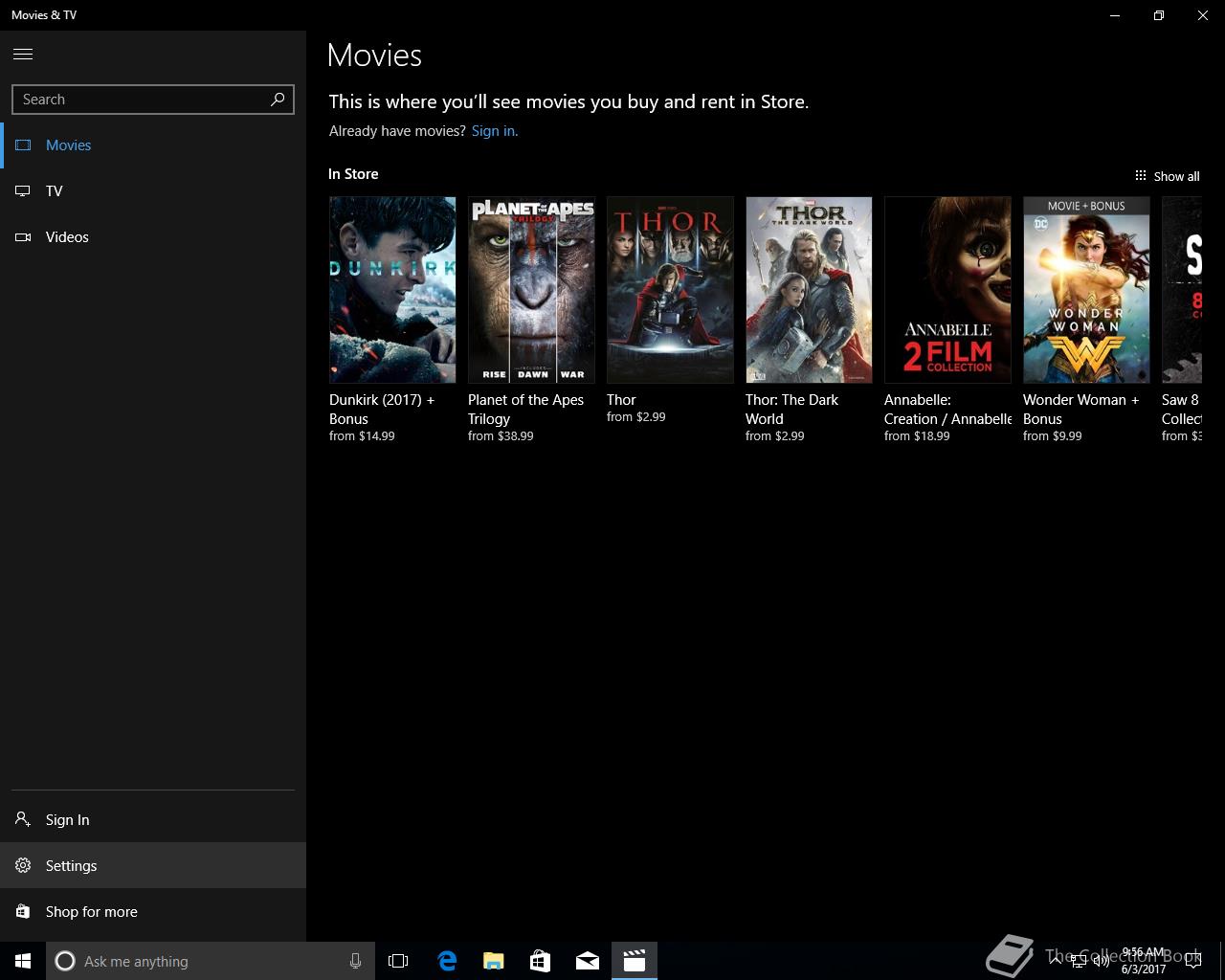Click the Thor: The Dark World title
The image size is (1225, 980).
791,409
